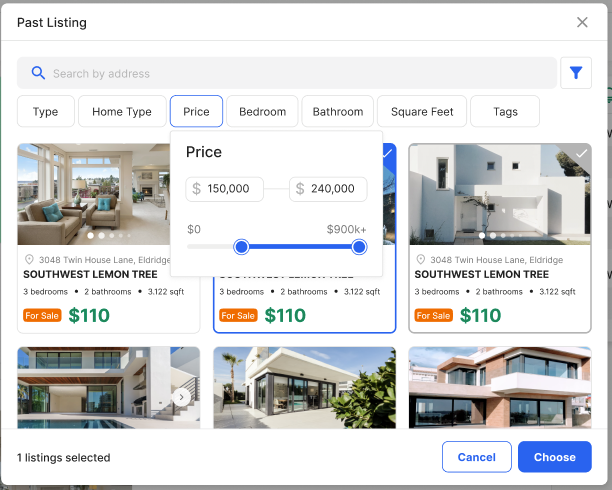
Task: Collapse the Price filter chip
Action: click(196, 111)
